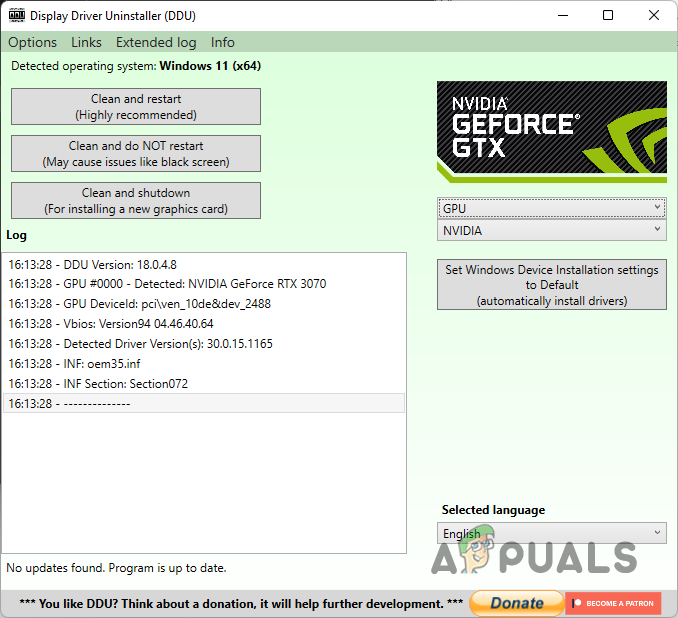This screenshot has width=678, height=618.
Task: Click the Become a Patron button
Action: click(x=613, y=603)
